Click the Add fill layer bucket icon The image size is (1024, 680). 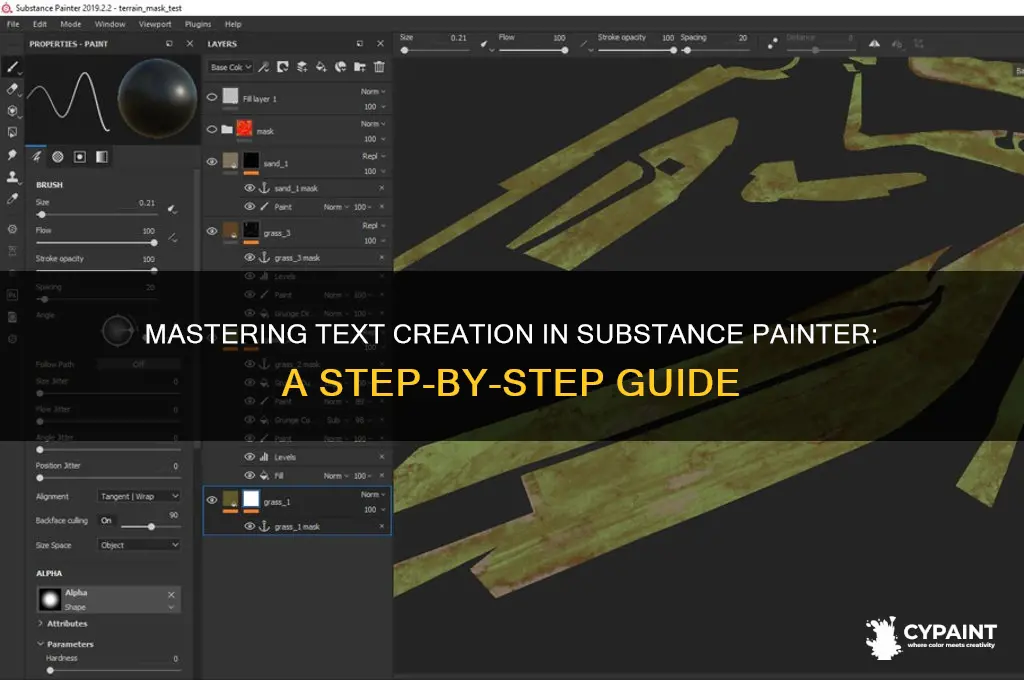click(321, 67)
